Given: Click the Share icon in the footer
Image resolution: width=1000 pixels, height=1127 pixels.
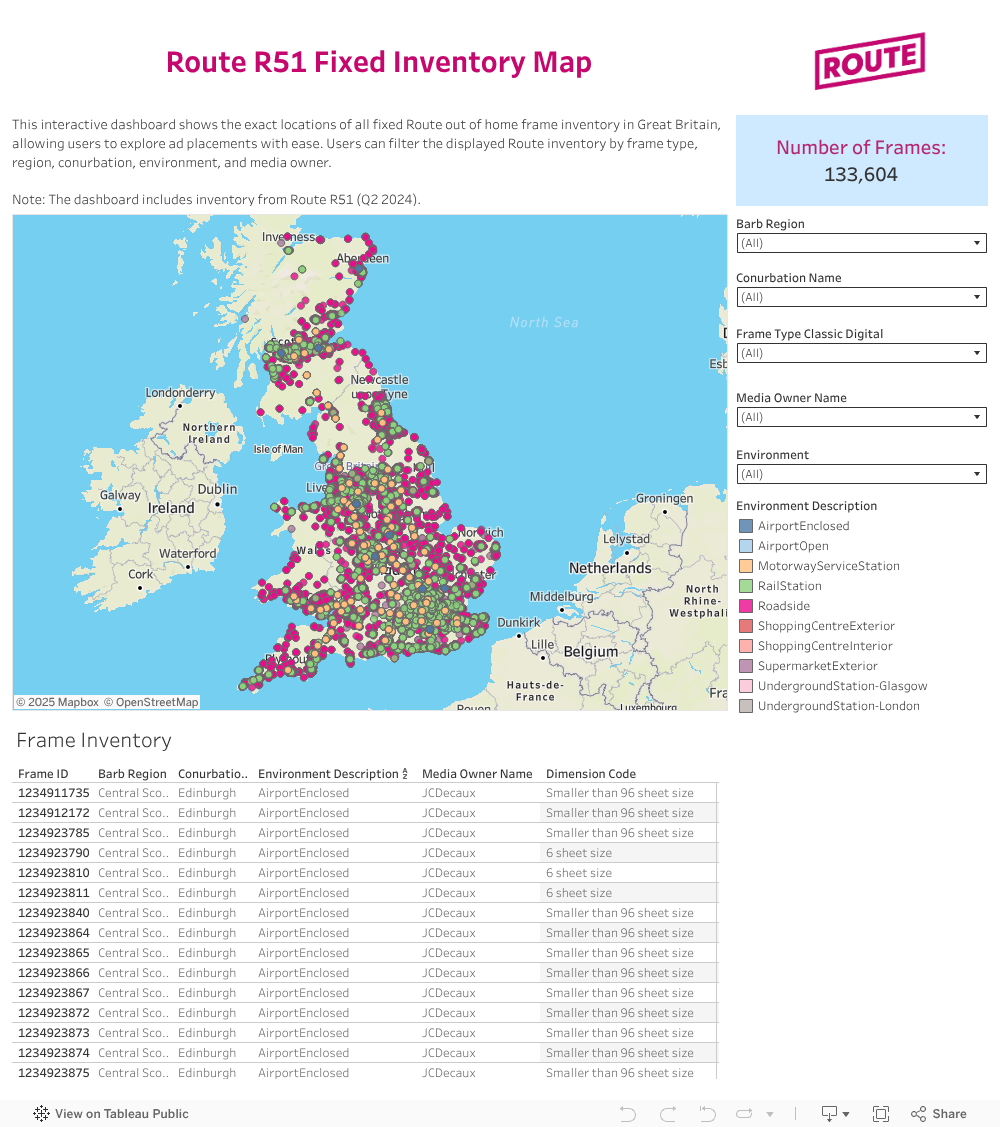Looking at the screenshot, I should (938, 1114).
